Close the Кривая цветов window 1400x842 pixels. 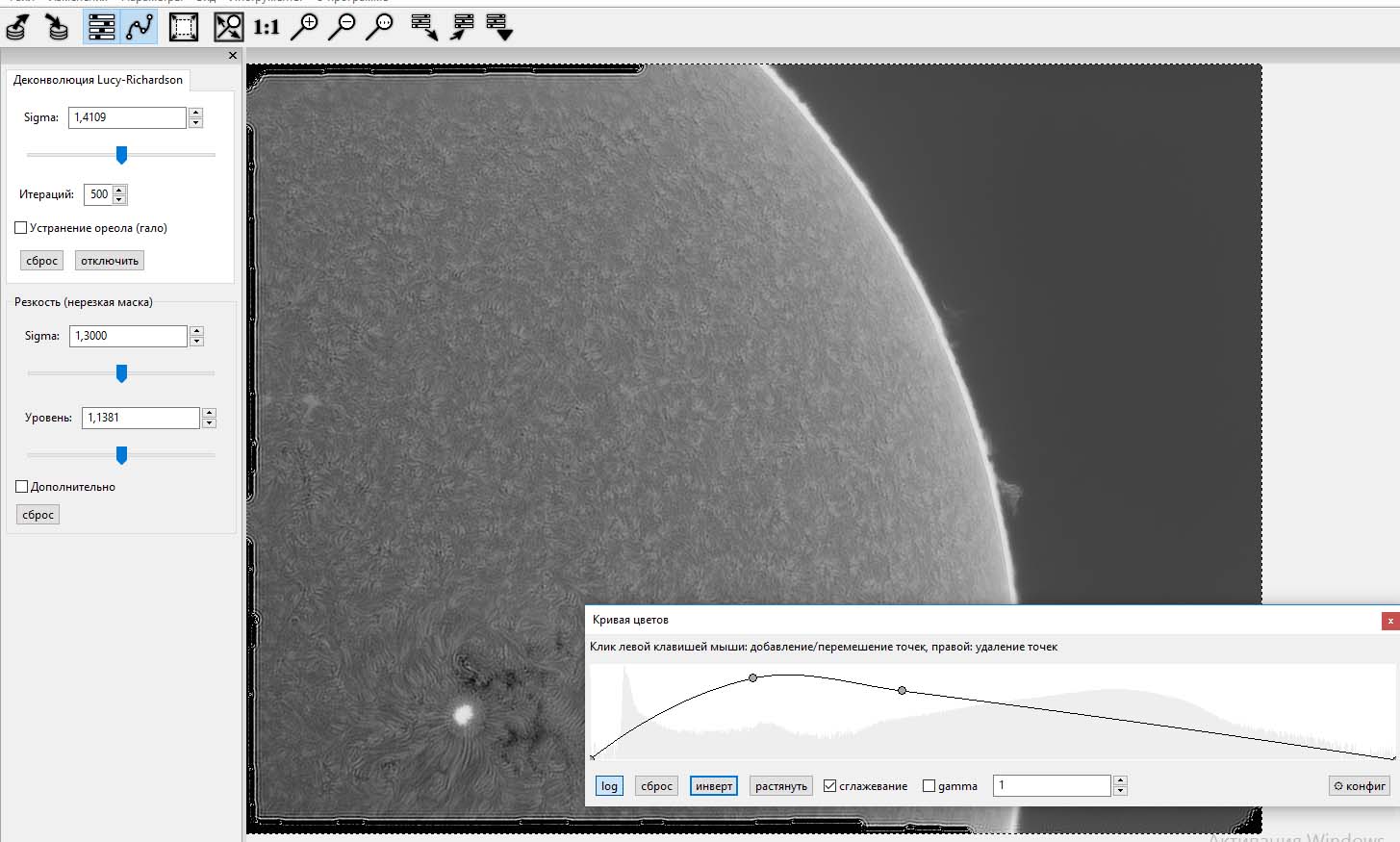1390,621
